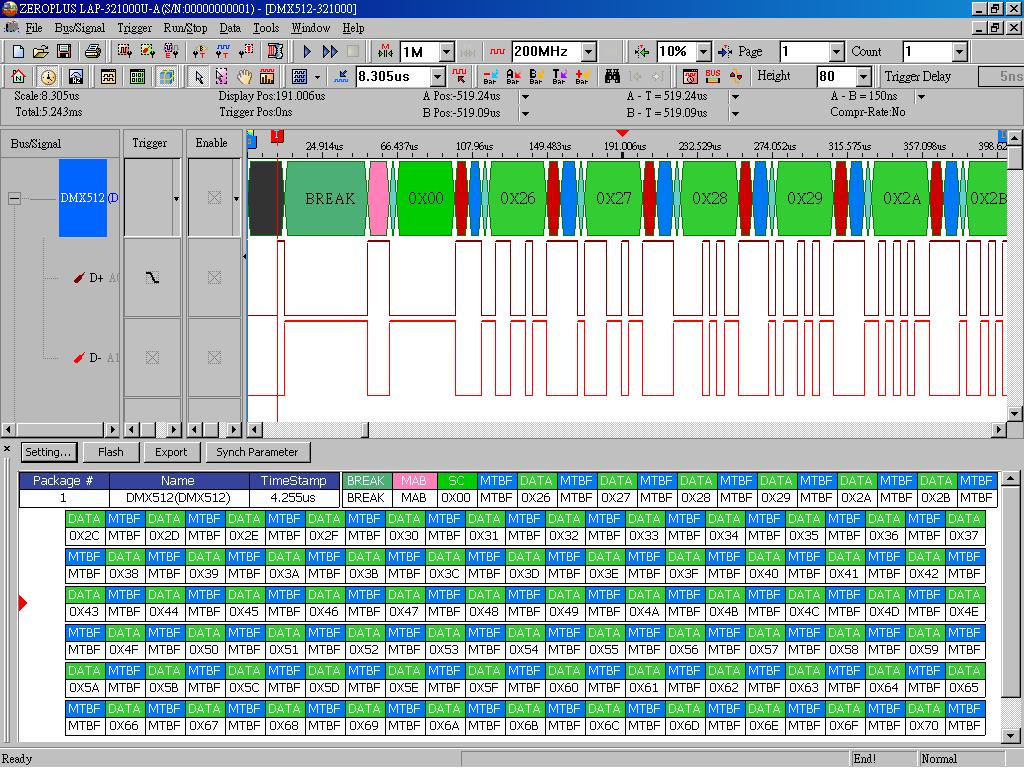Viewport: 1024px width, 768px height.
Task: Click the Save floppy disk icon
Action: (63, 52)
